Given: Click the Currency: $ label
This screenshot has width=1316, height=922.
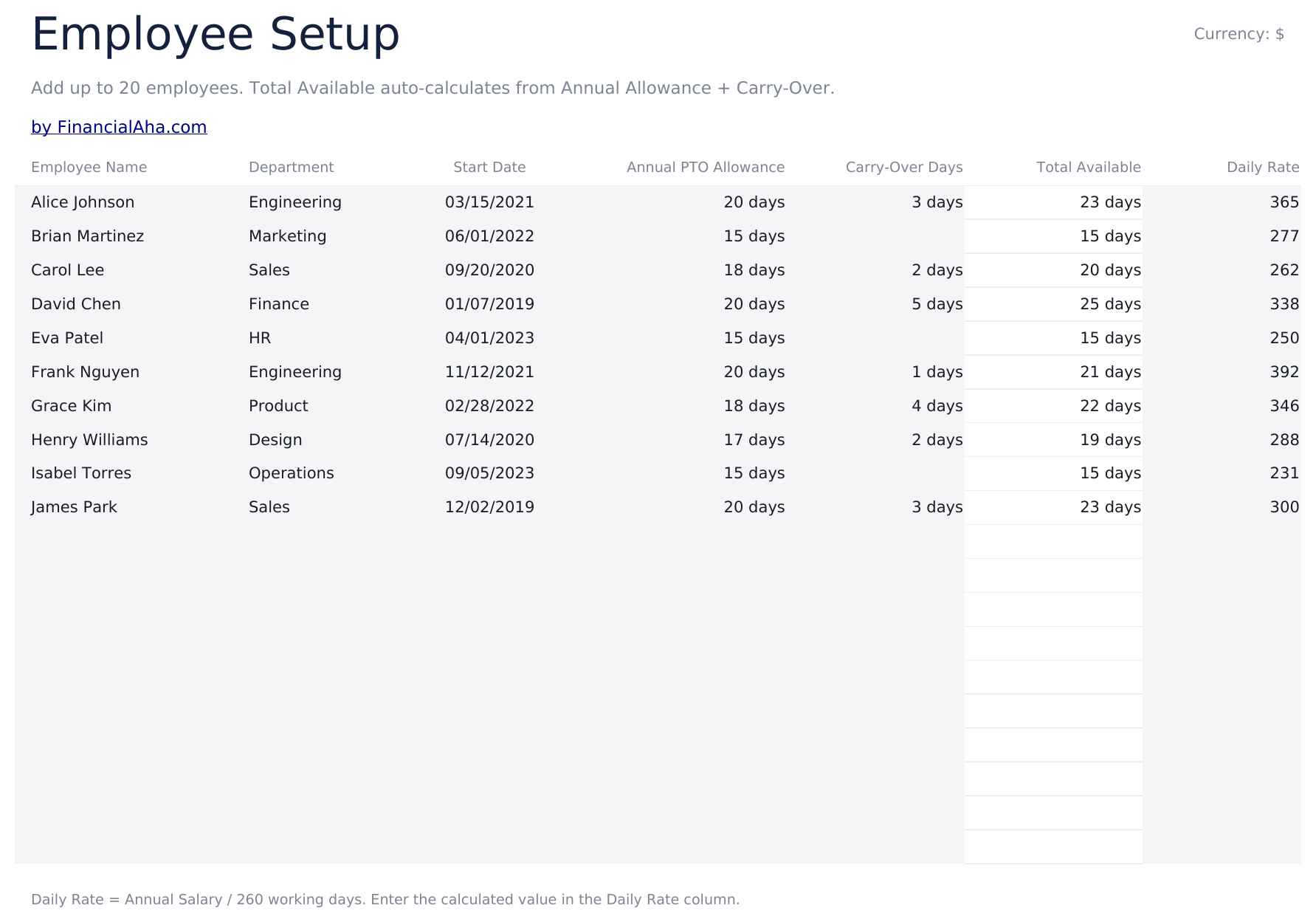Looking at the screenshot, I should tap(1239, 34).
